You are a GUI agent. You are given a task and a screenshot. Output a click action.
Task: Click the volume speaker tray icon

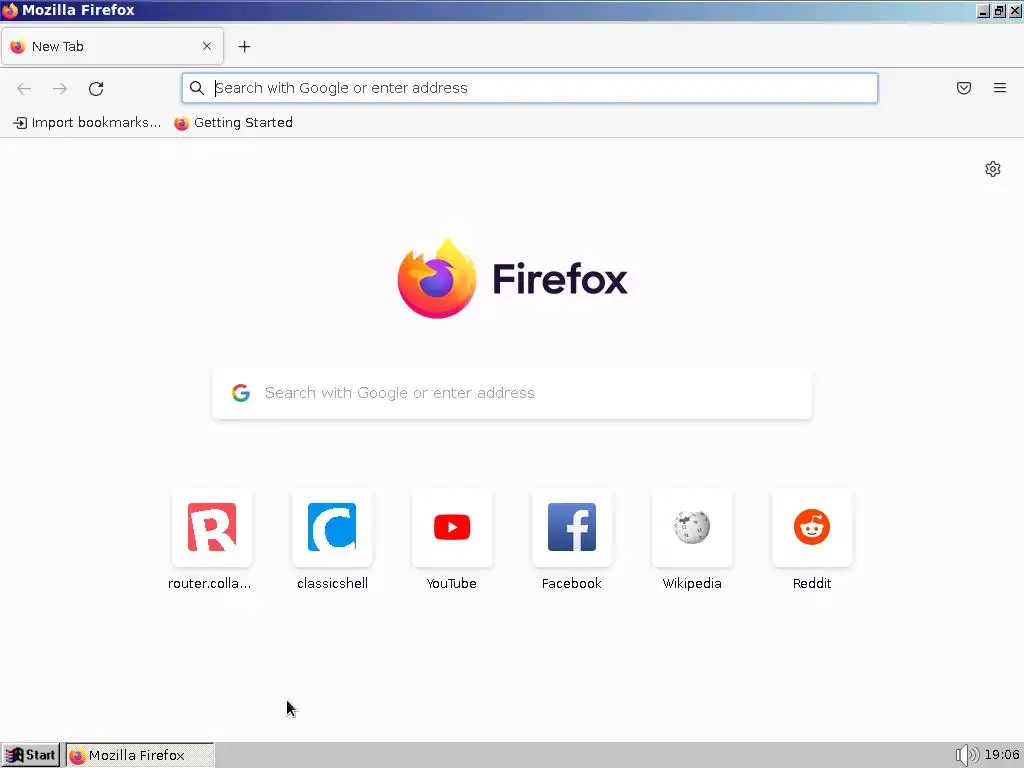(966, 755)
